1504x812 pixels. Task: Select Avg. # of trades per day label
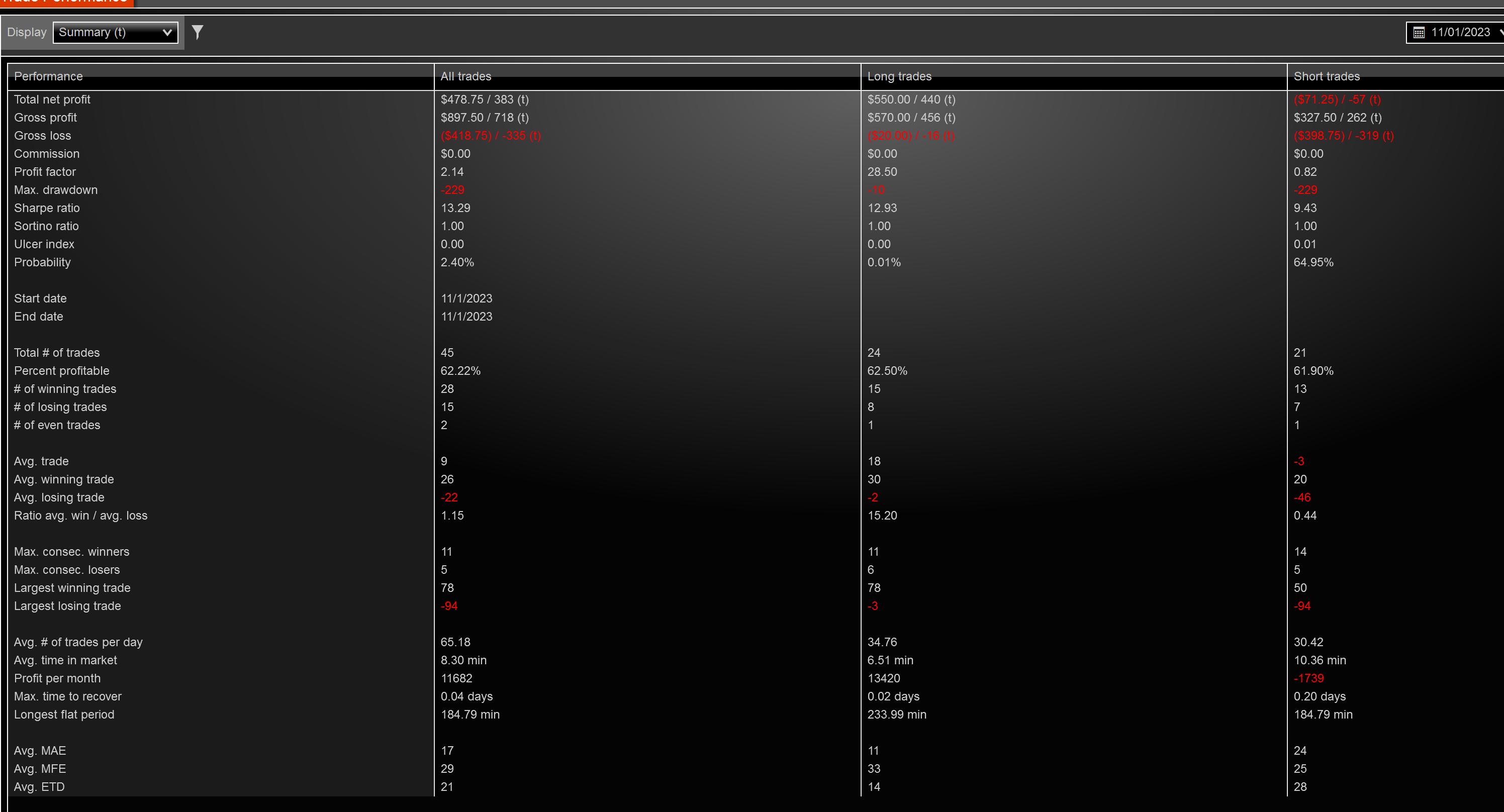(78, 642)
